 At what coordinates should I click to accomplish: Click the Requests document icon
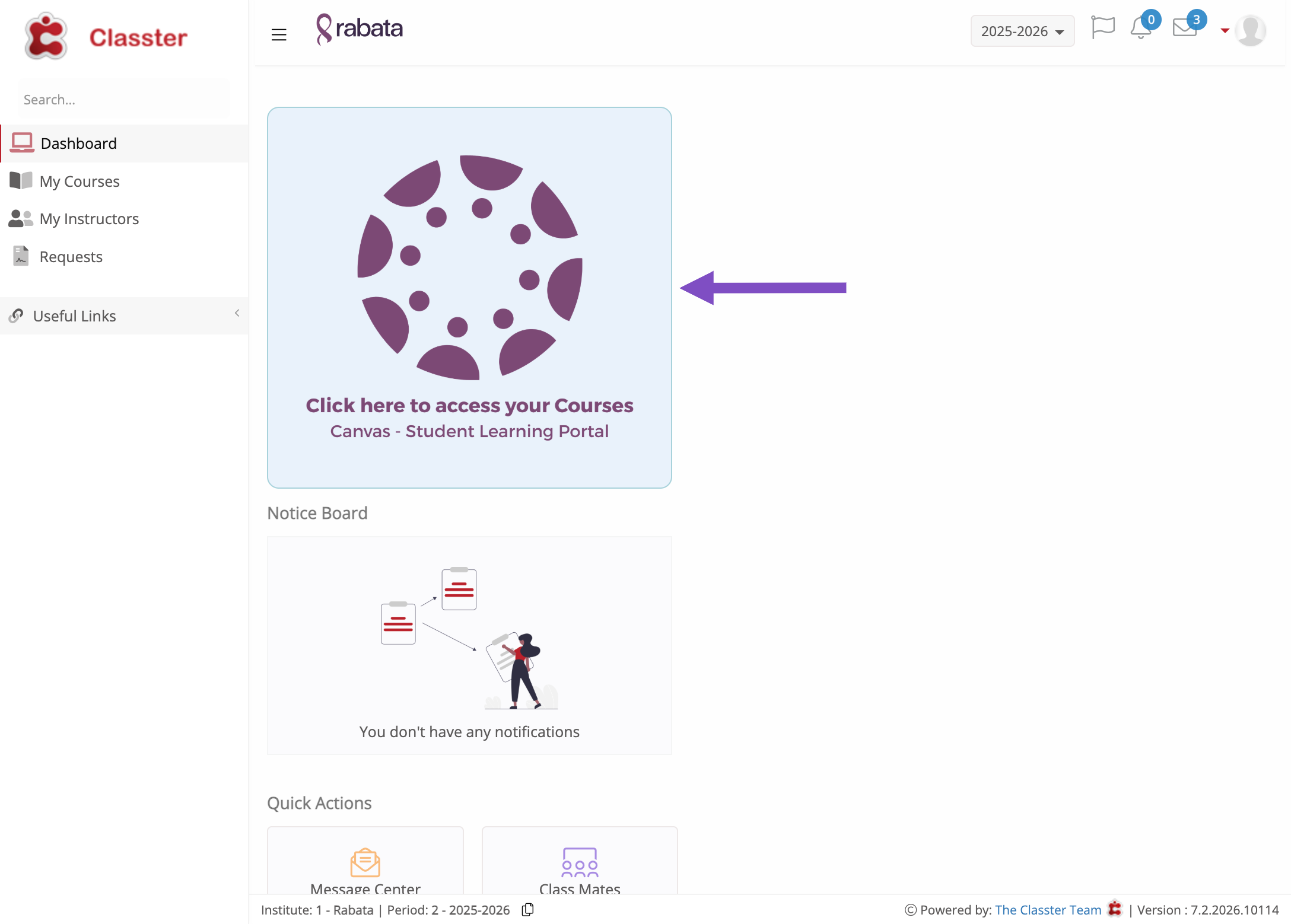tap(21, 256)
